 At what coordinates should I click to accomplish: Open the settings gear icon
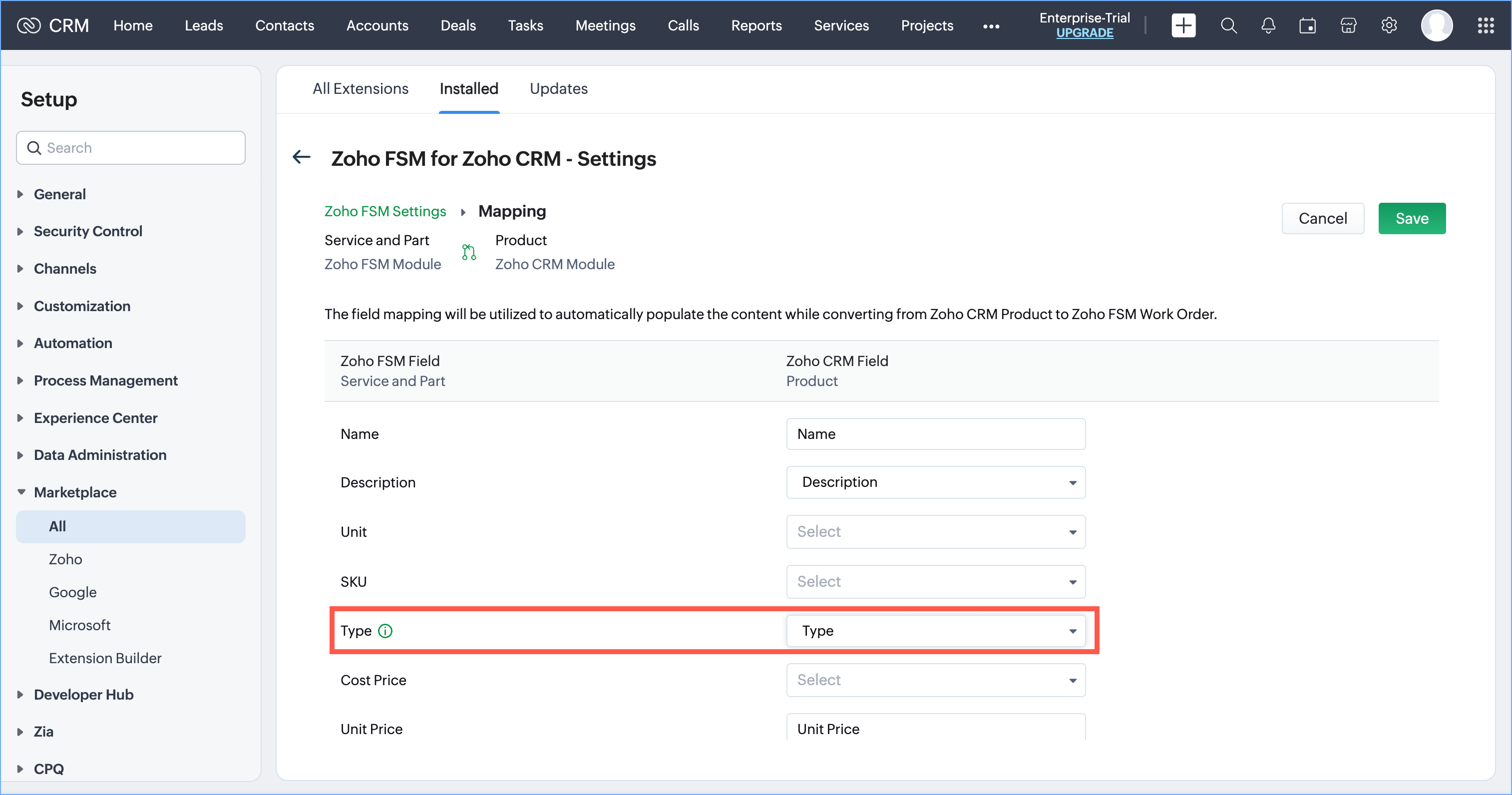point(1389,25)
